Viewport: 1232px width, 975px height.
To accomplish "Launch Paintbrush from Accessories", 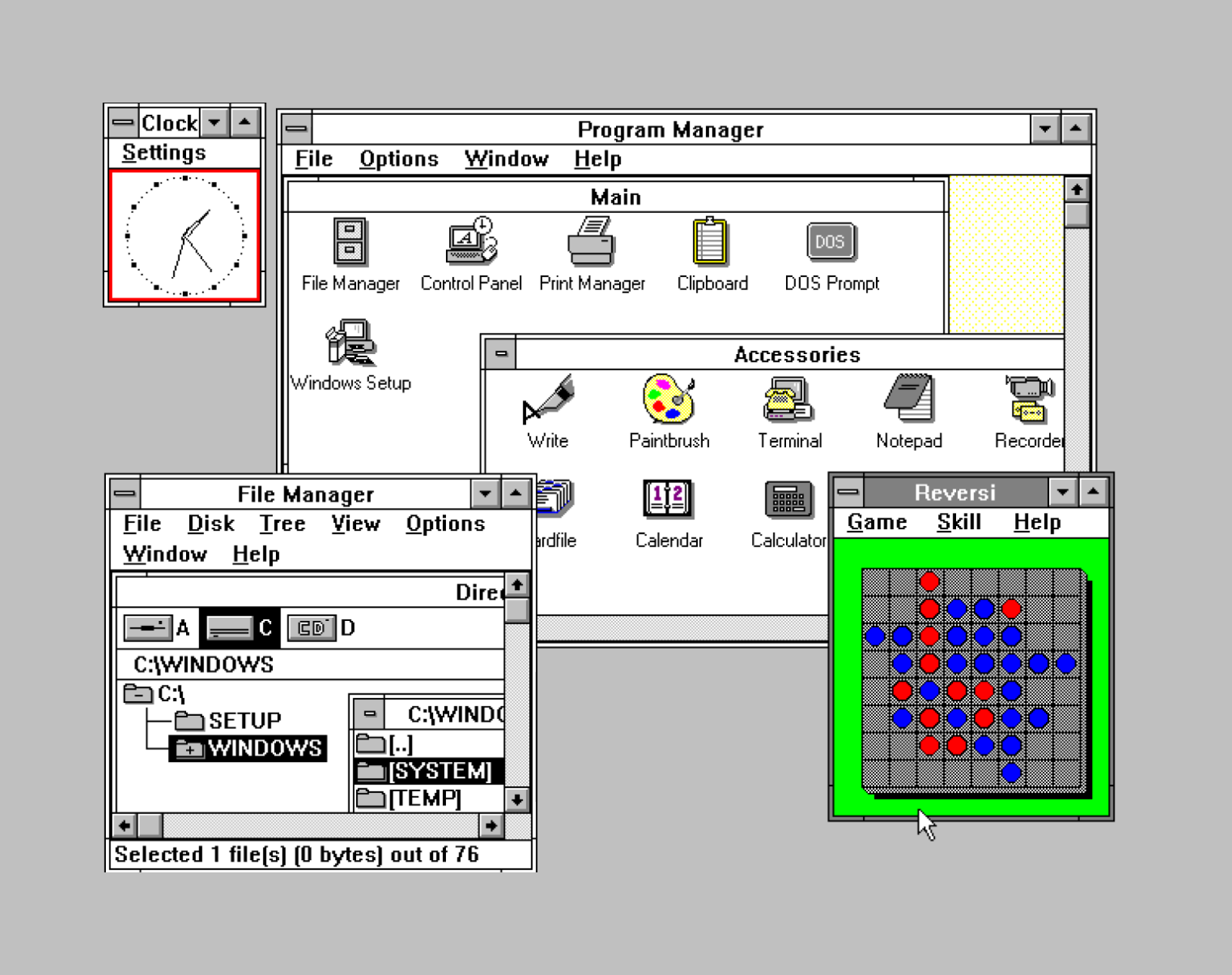I will pos(669,399).
